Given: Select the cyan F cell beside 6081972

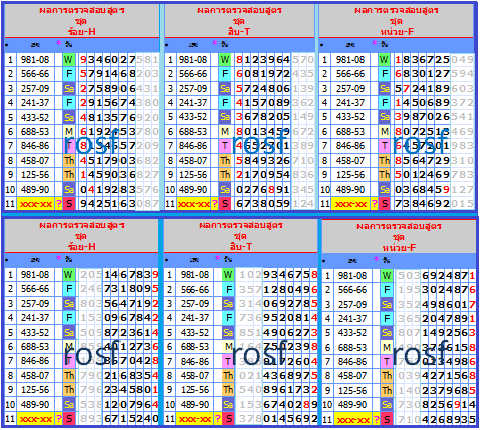Looking at the screenshot, I should [x=225, y=74].
